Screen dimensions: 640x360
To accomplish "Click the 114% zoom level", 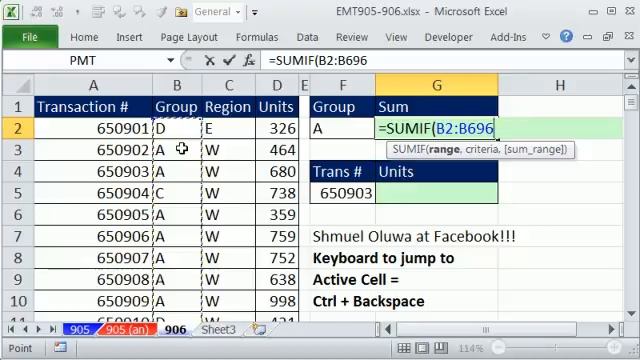I will (x=471, y=348).
